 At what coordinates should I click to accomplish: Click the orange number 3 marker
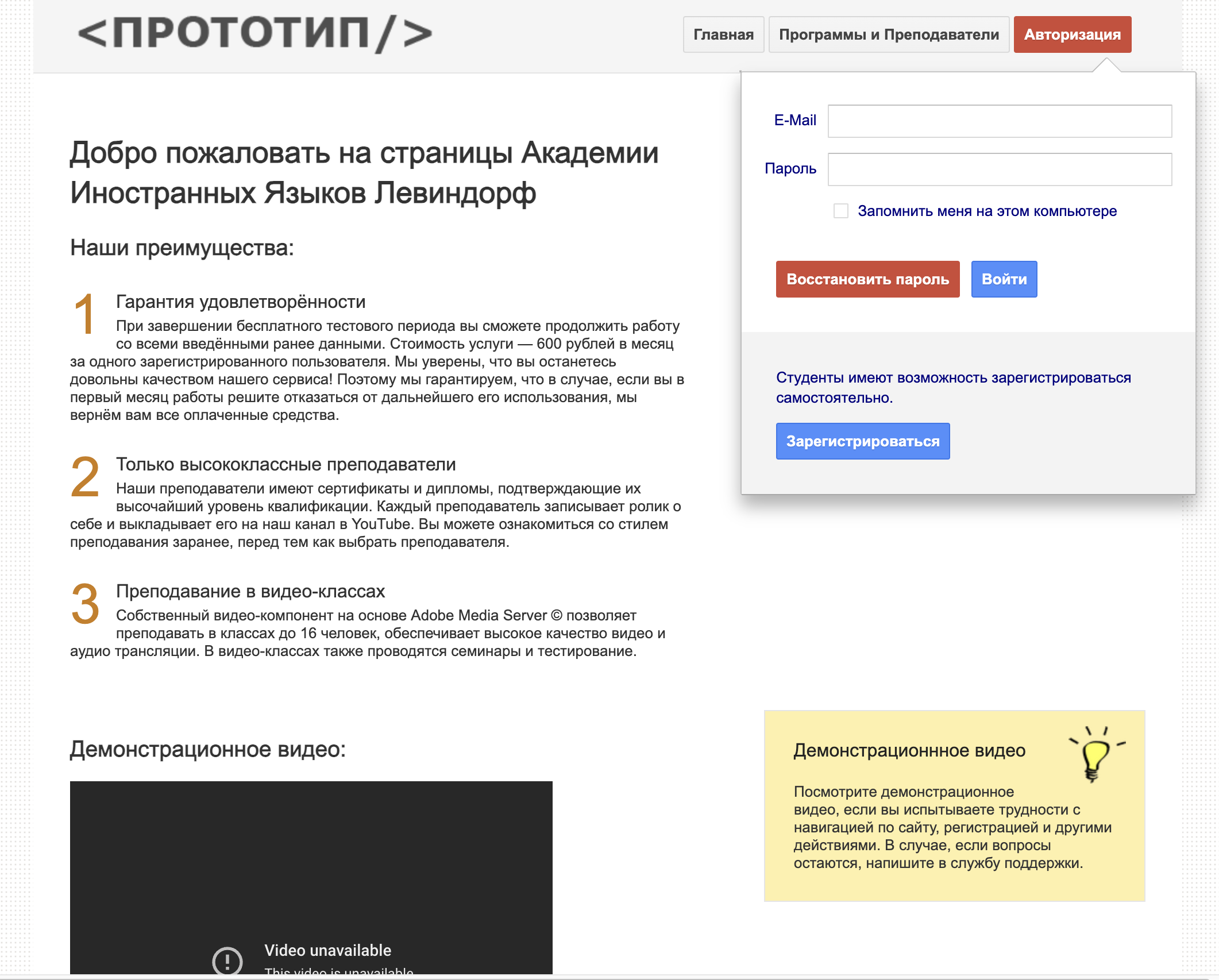click(x=85, y=603)
